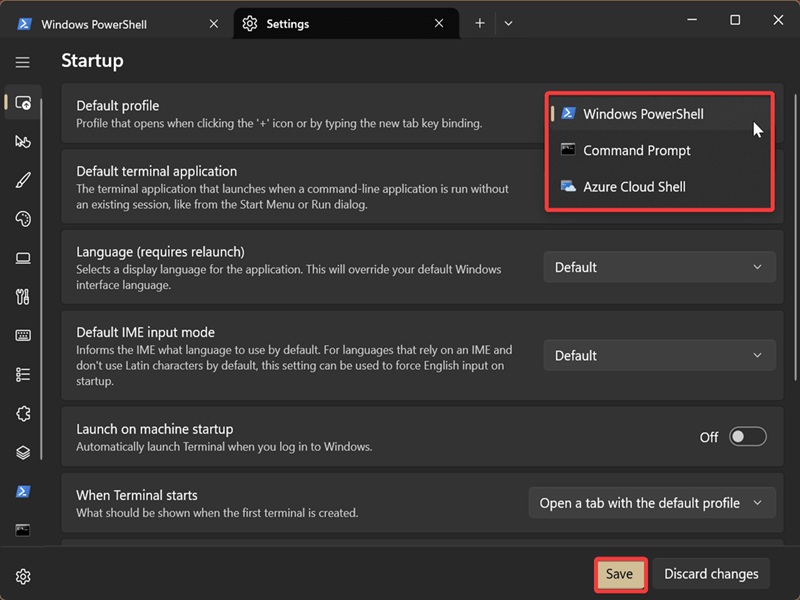Choose Command Prompt in profile dropdown list
Viewport: 800px width, 600px height.
[x=659, y=151]
